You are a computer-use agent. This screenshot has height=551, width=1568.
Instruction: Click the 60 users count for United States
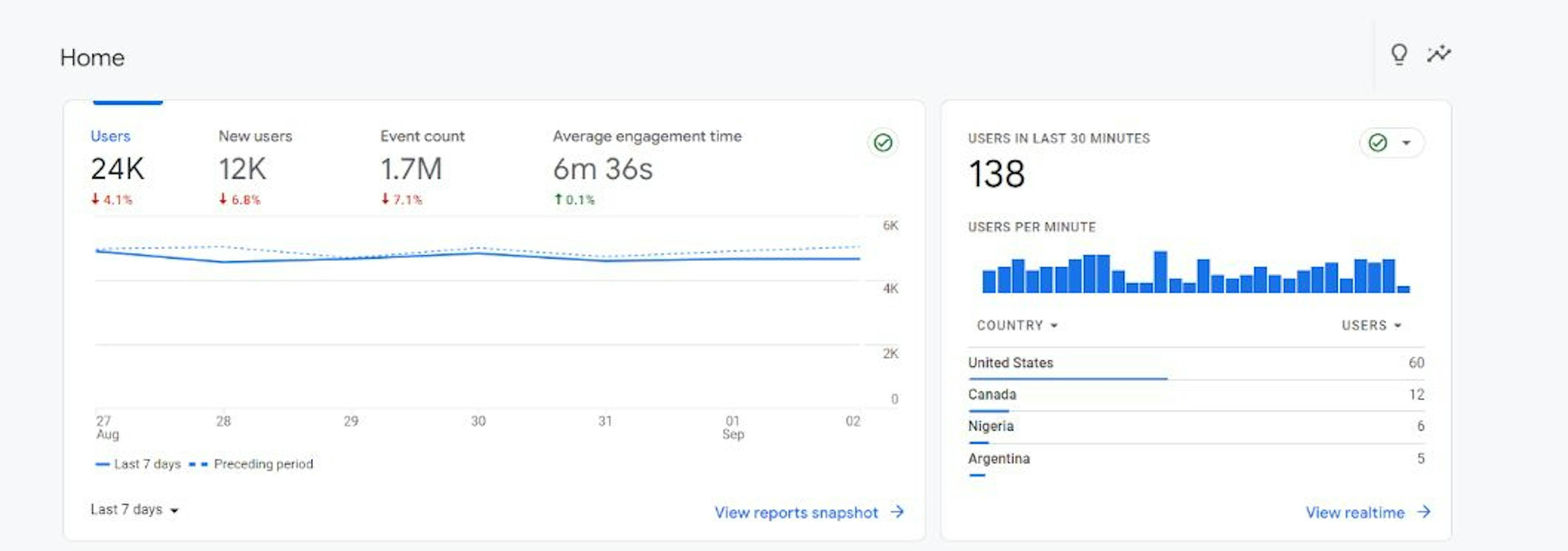point(1416,363)
